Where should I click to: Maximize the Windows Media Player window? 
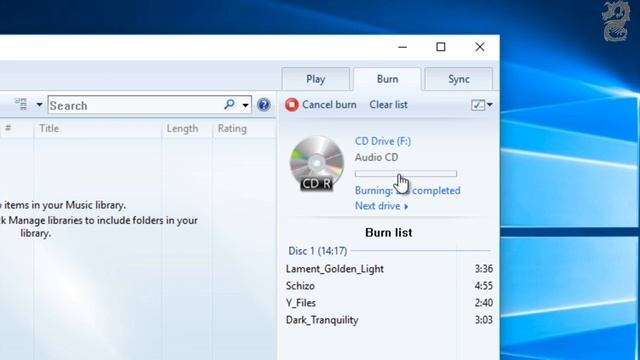click(x=441, y=47)
